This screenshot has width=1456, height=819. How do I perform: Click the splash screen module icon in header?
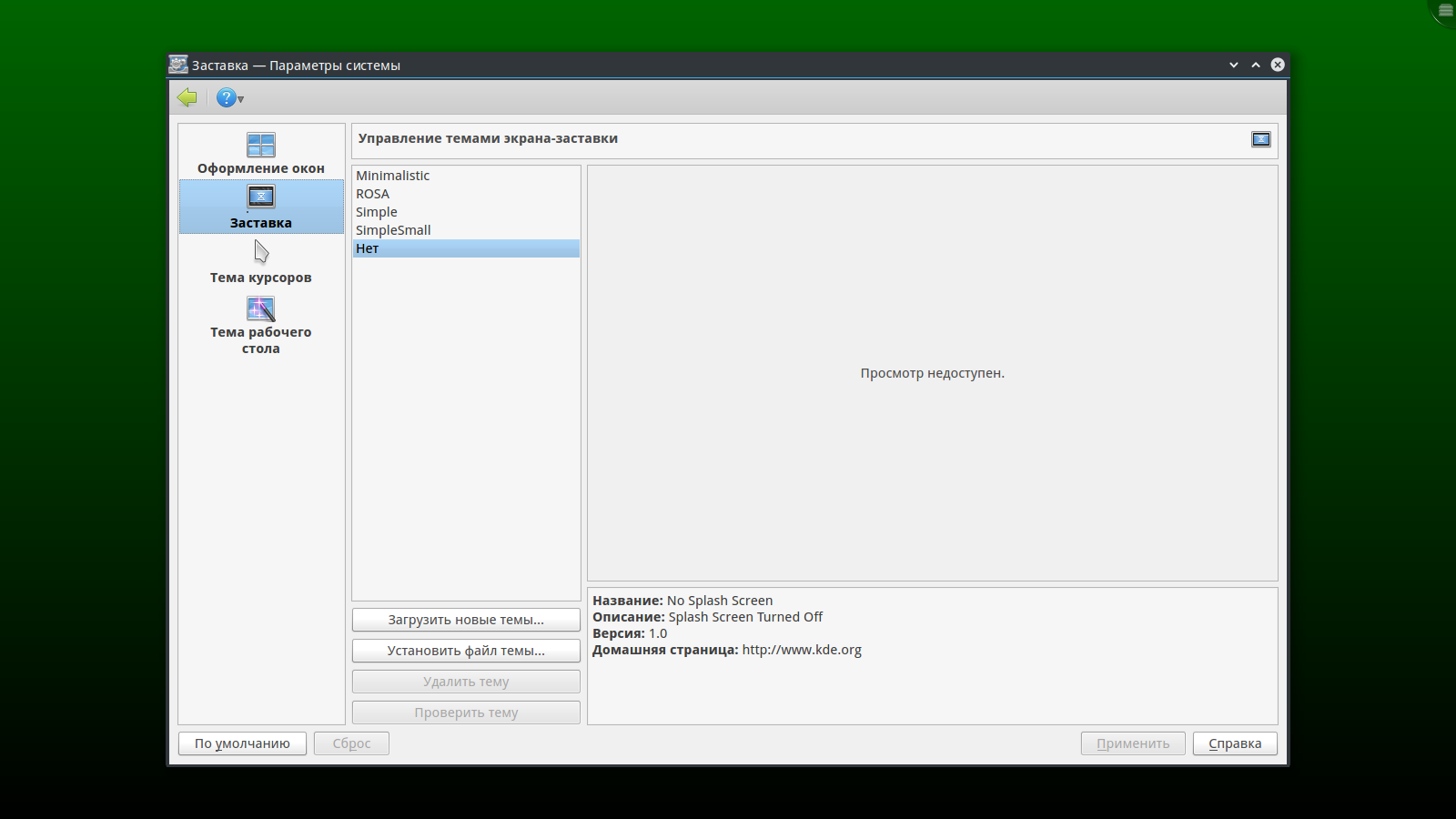(x=1260, y=139)
